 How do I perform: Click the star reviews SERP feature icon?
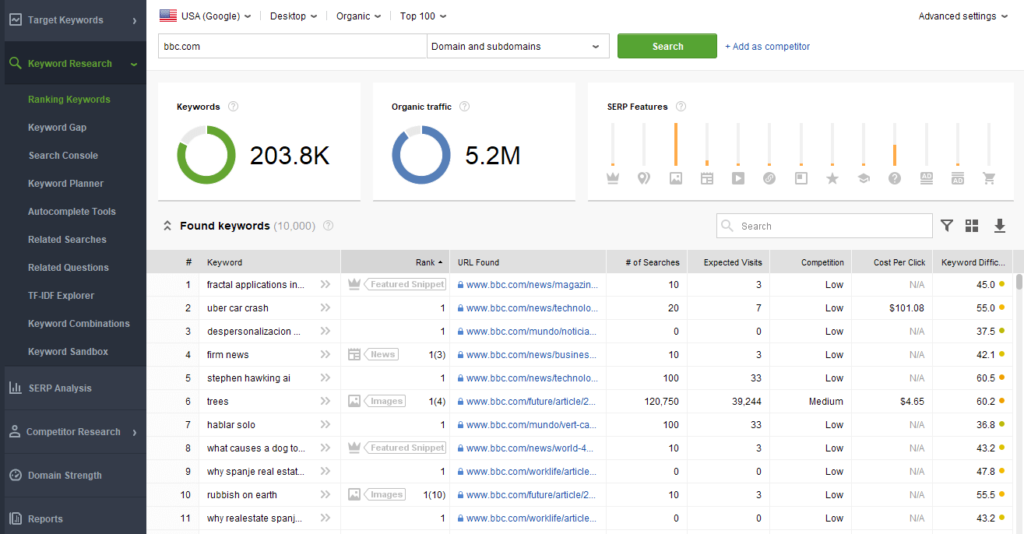click(x=832, y=178)
